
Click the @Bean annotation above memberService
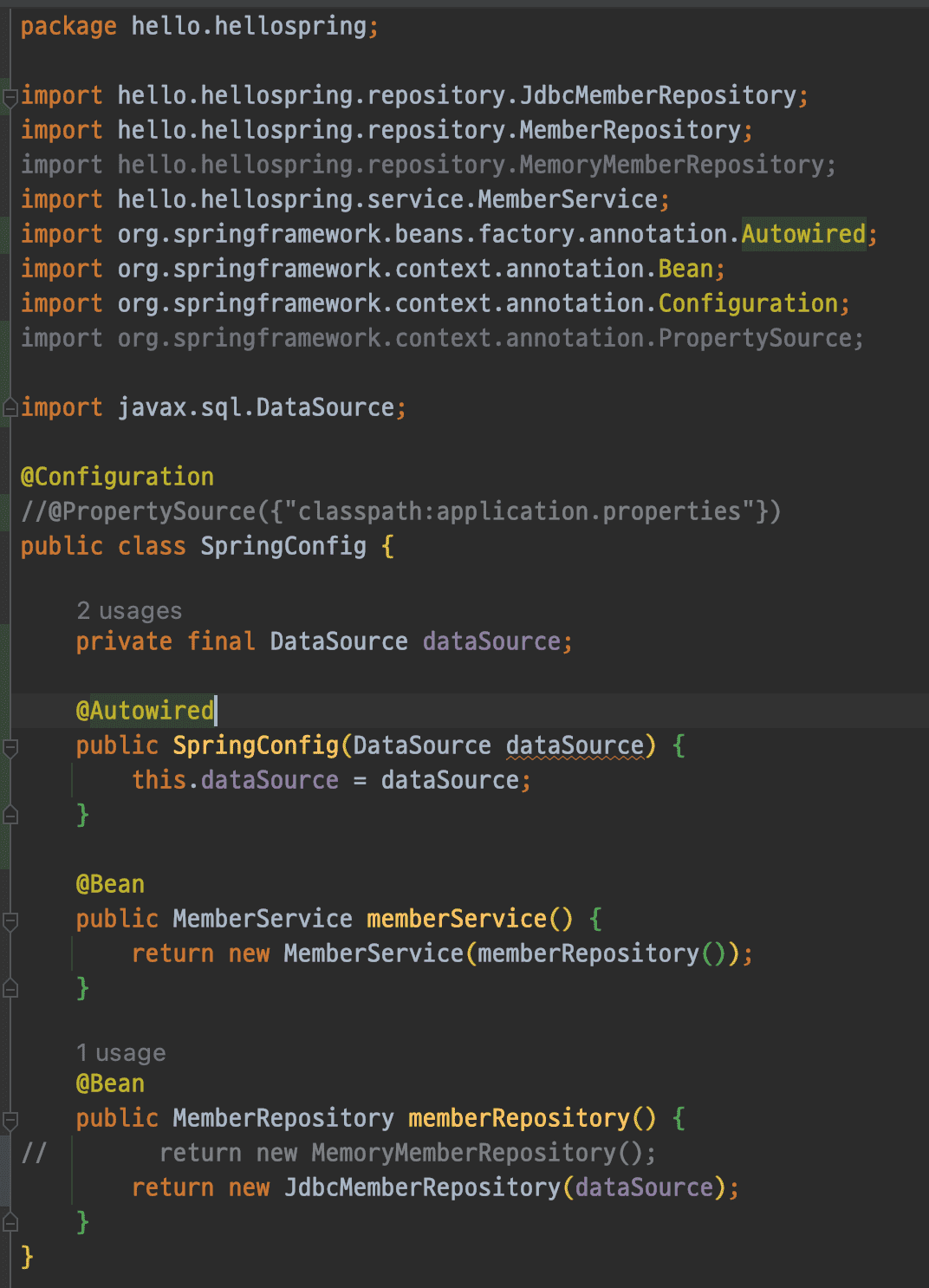(x=110, y=884)
